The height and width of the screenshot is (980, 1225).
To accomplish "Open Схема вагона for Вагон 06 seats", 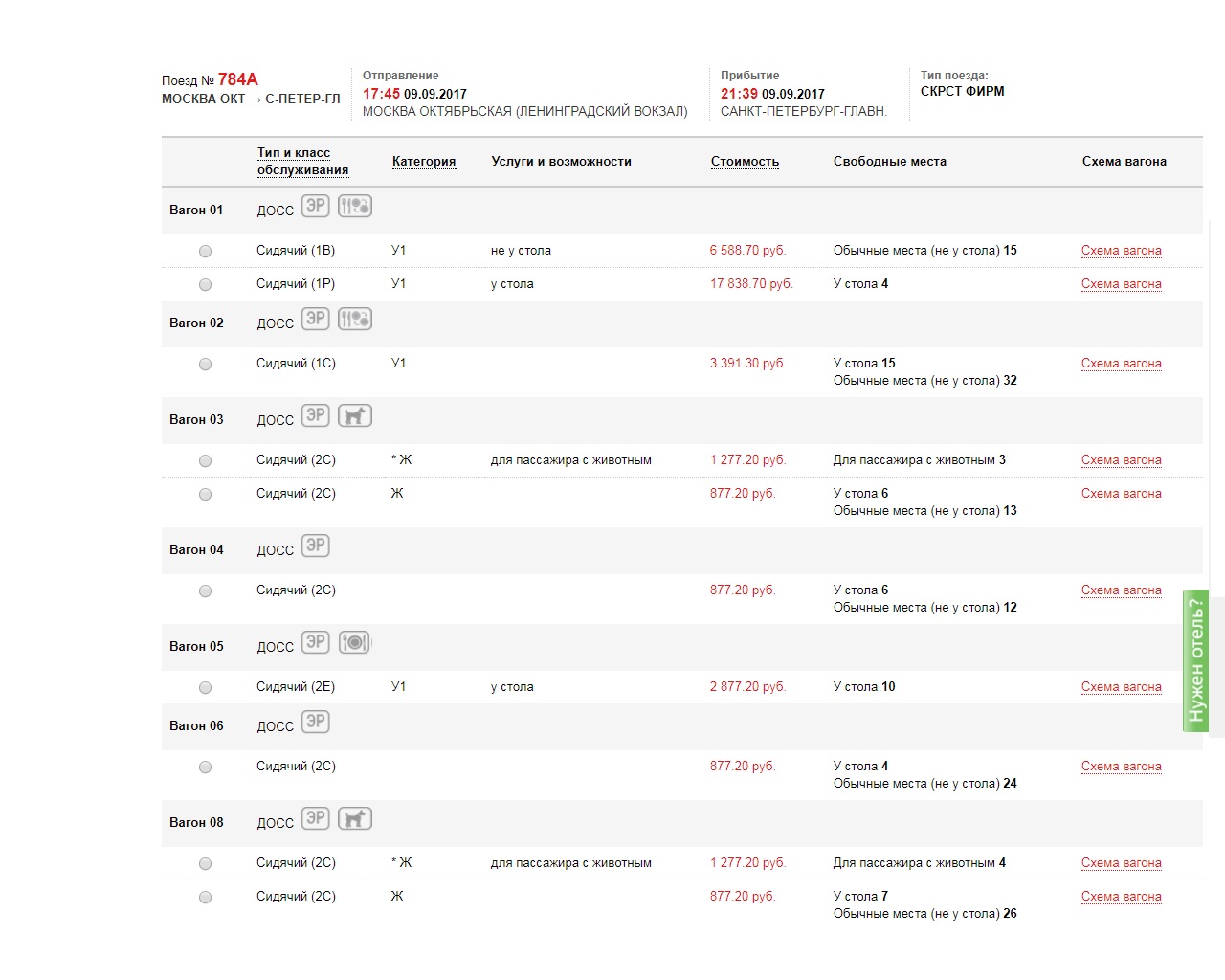I will pos(1122,767).
